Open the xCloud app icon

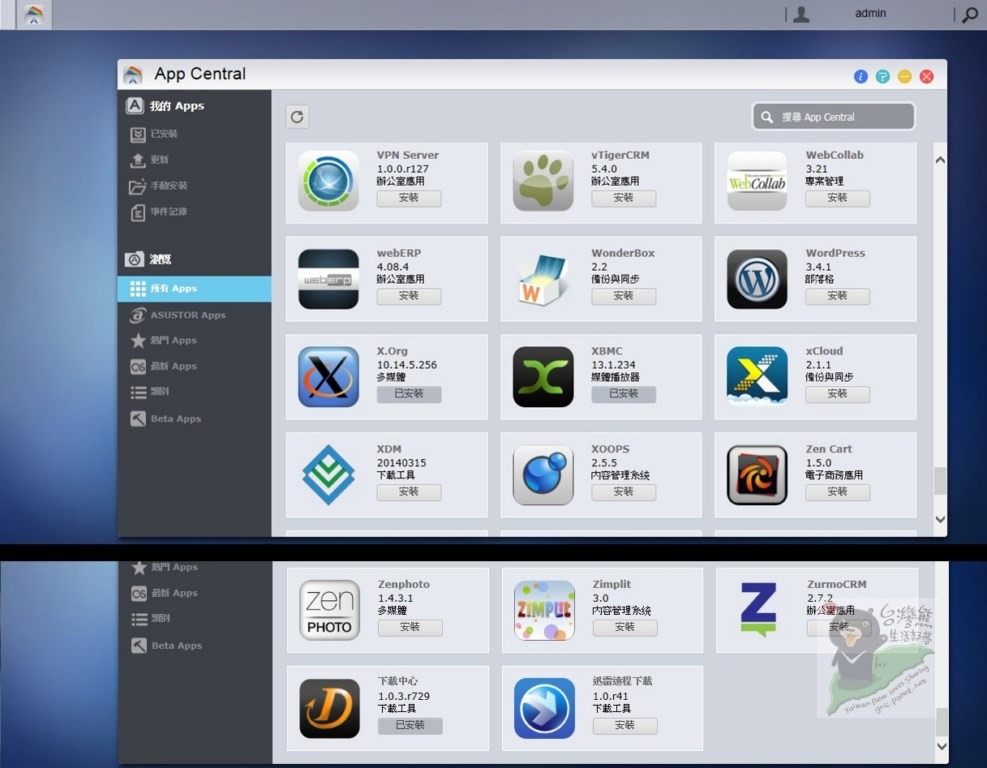point(757,377)
